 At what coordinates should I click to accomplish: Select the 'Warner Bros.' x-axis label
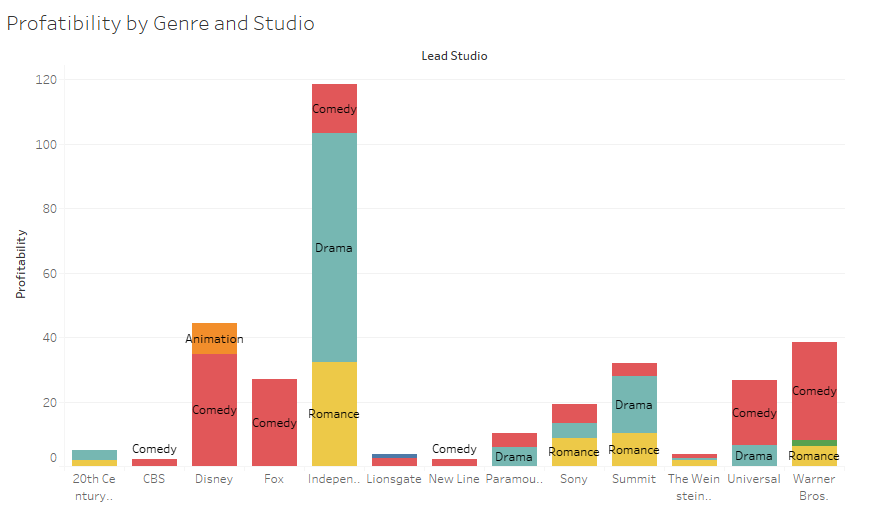click(x=814, y=487)
